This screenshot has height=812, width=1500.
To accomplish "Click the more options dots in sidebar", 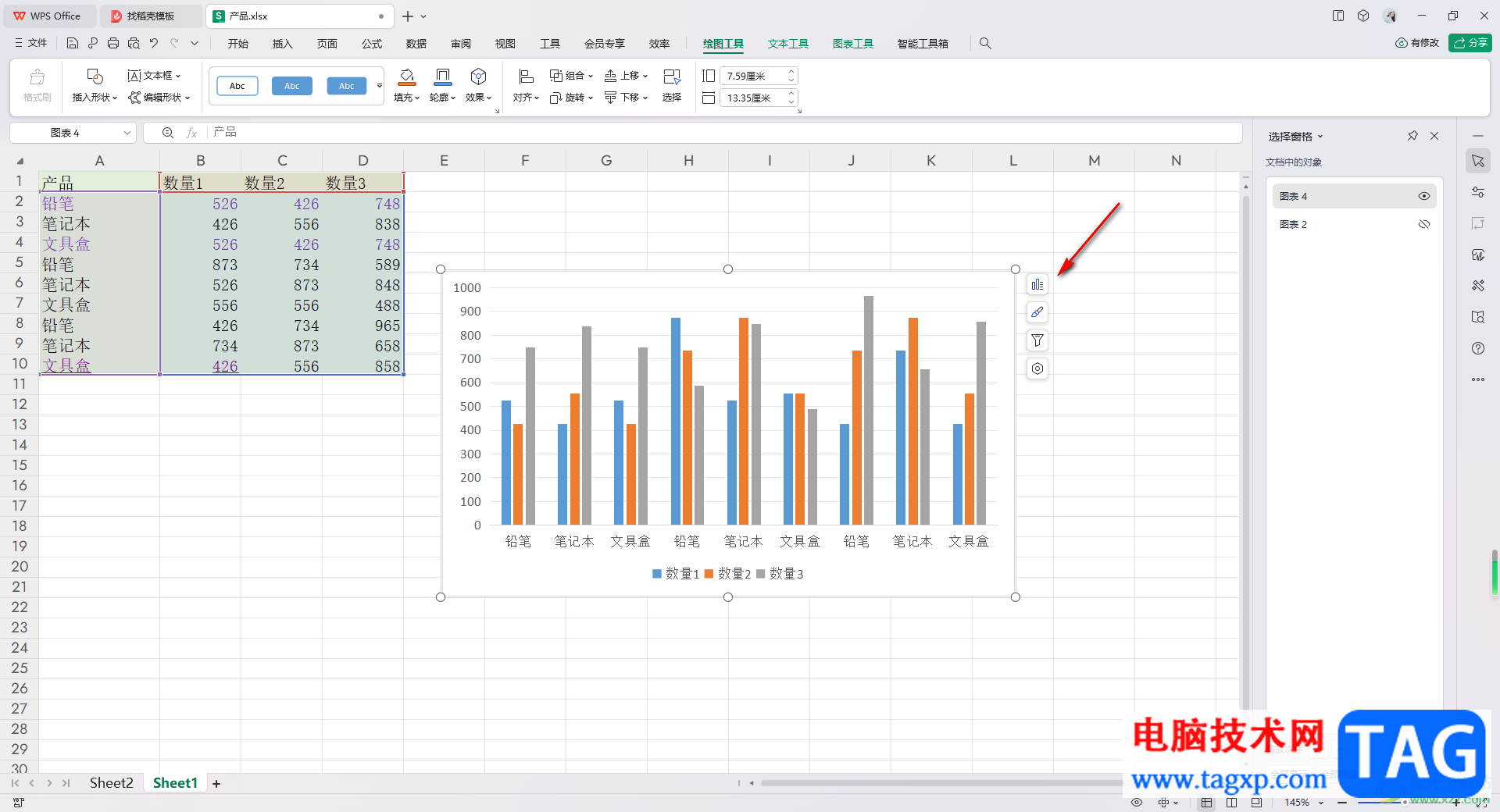I will coord(1478,379).
